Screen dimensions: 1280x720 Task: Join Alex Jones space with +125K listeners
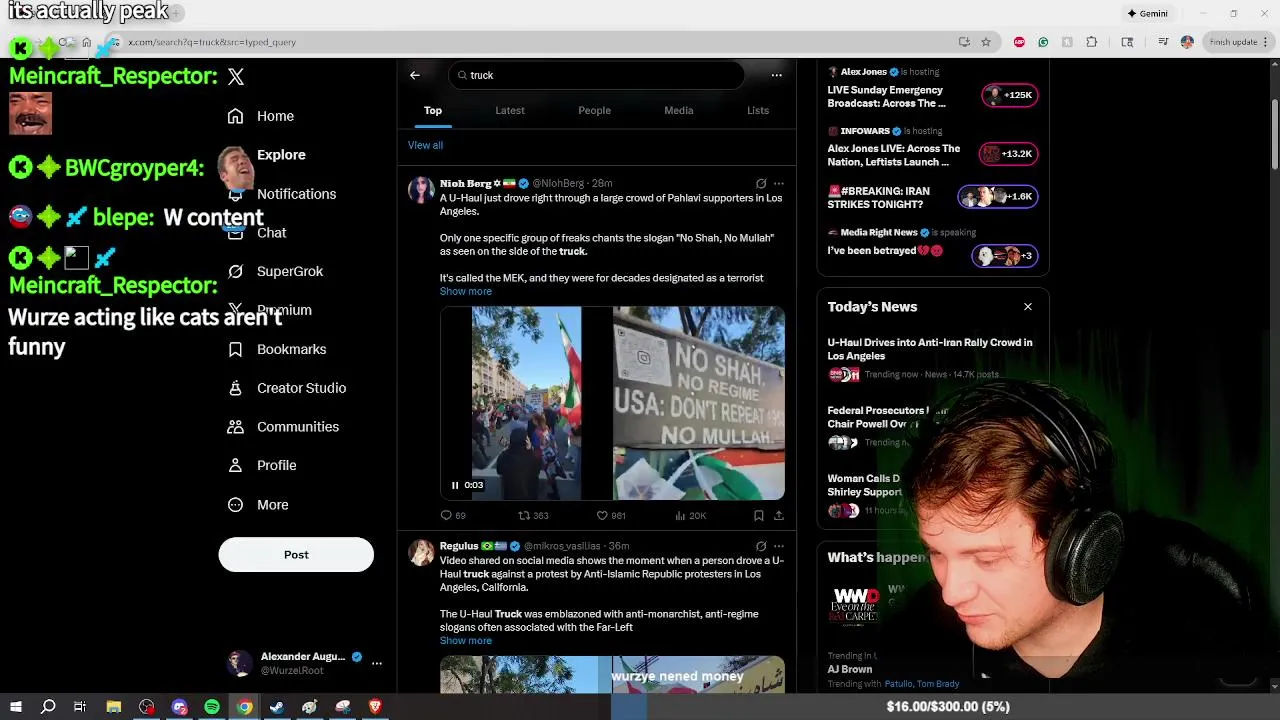pos(1009,95)
